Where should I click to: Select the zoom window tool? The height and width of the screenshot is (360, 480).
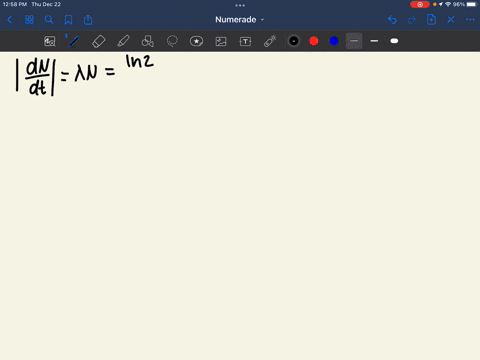pos(50,41)
